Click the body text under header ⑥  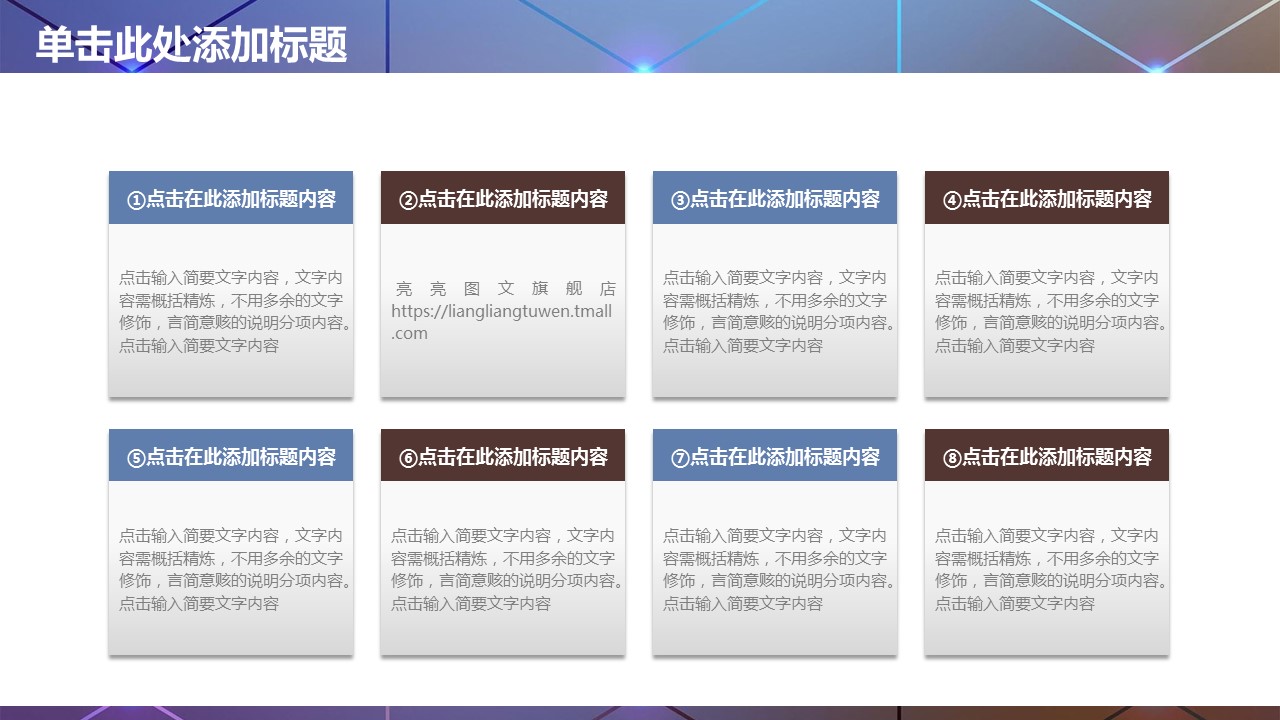tap(503, 569)
